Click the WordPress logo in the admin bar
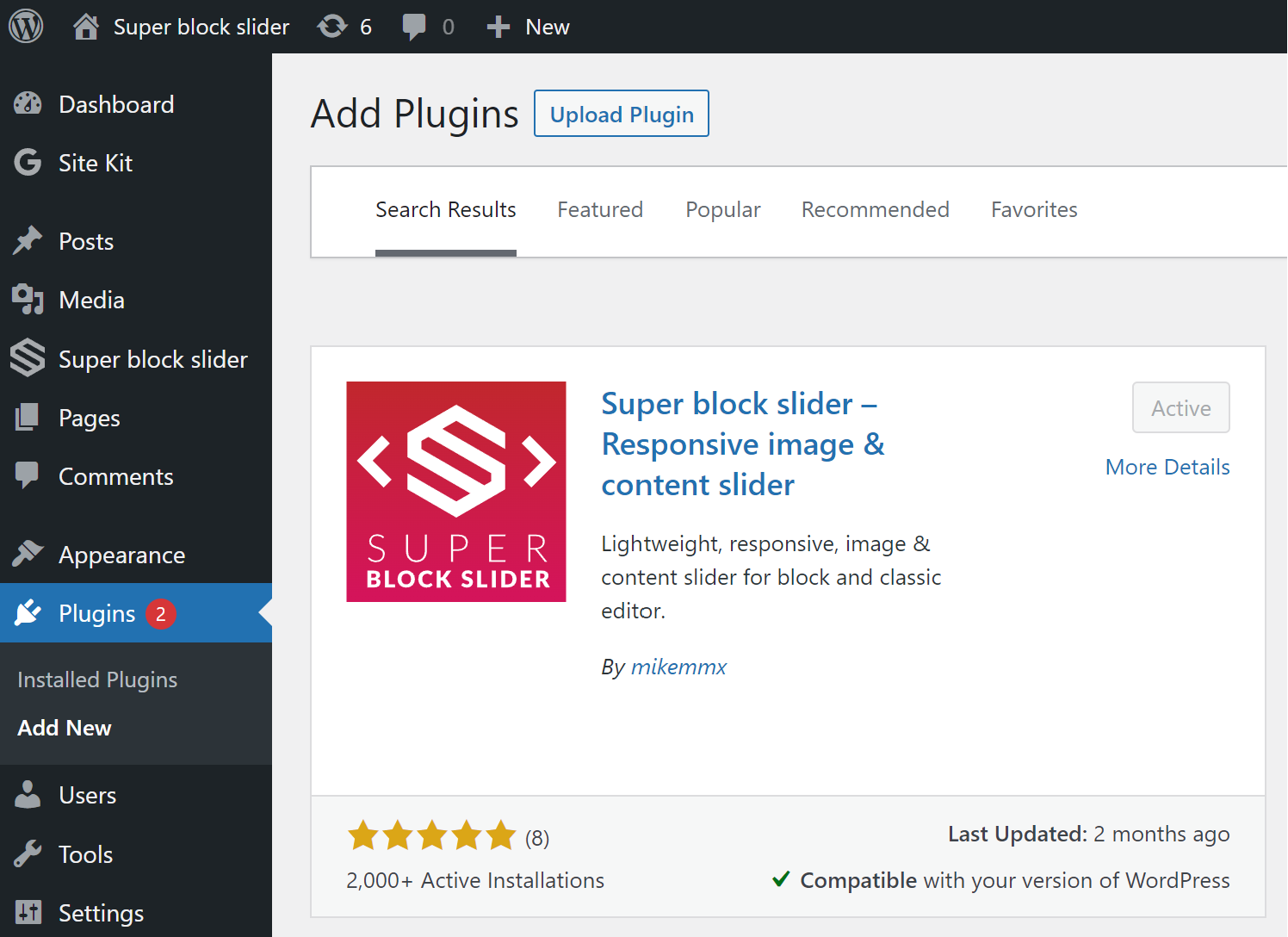The height and width of the screenshot is (937, 1288). pos(26,26)
